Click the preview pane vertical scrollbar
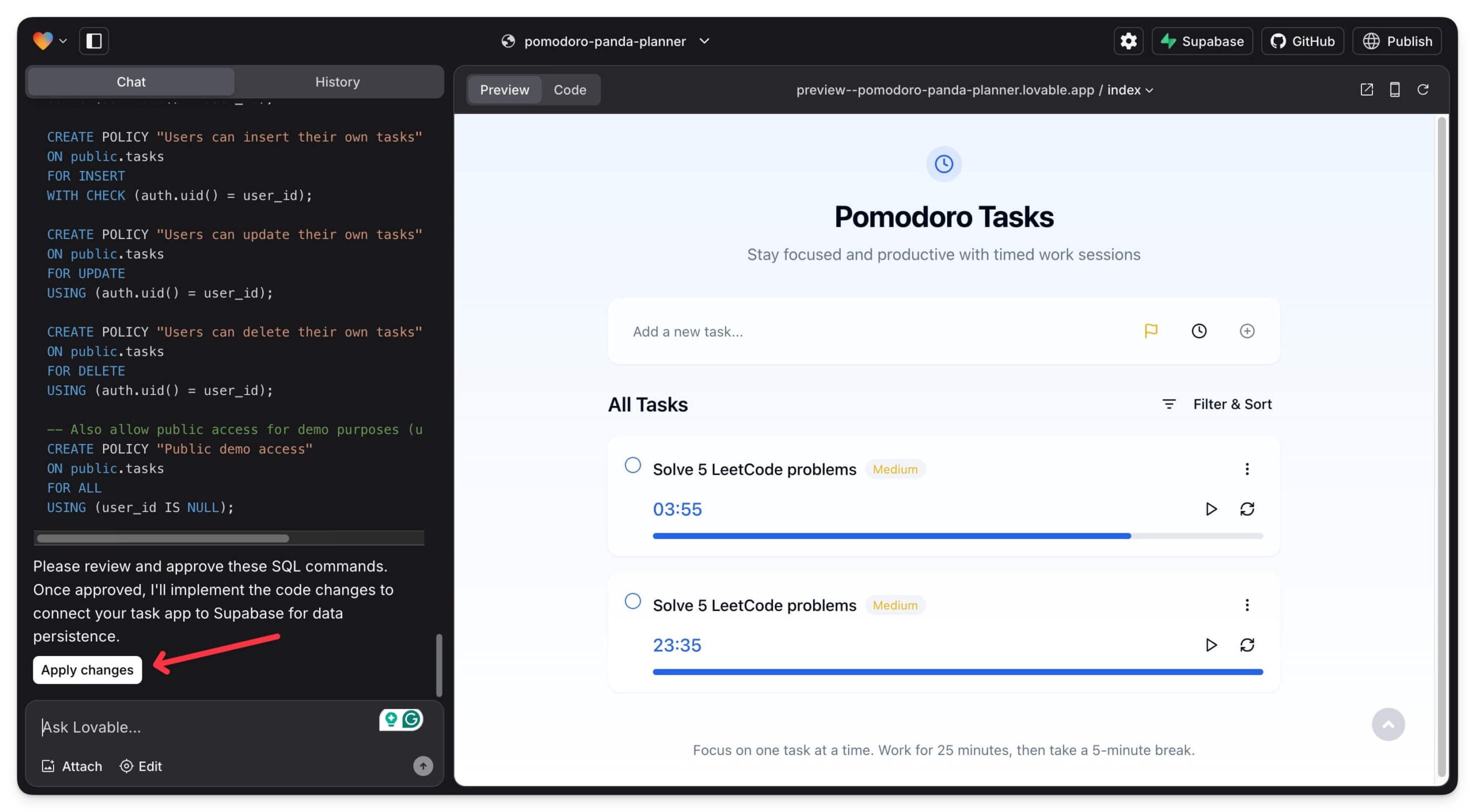Image resolution: width=1475 pixels, height=812 pixels. pyautogui.click(x=1442, y=446)
